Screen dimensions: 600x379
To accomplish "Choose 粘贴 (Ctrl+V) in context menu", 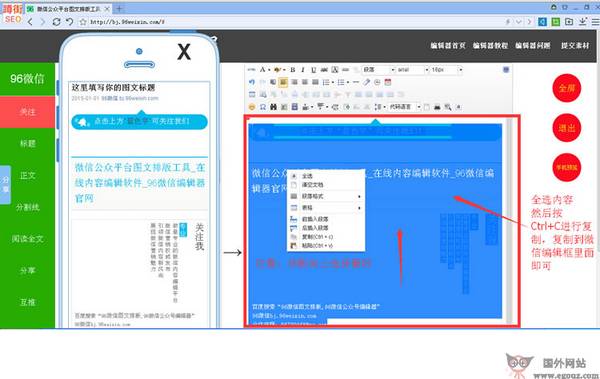I will pyautogui.click(x=326, y=246).
